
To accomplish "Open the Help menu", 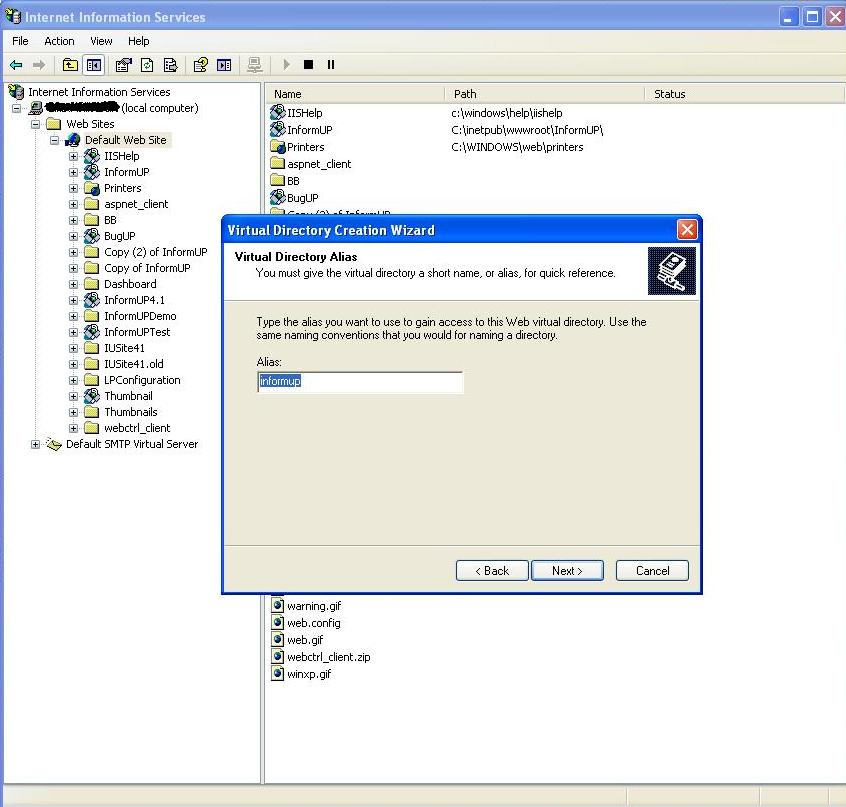I will click(x=139, y=41).
